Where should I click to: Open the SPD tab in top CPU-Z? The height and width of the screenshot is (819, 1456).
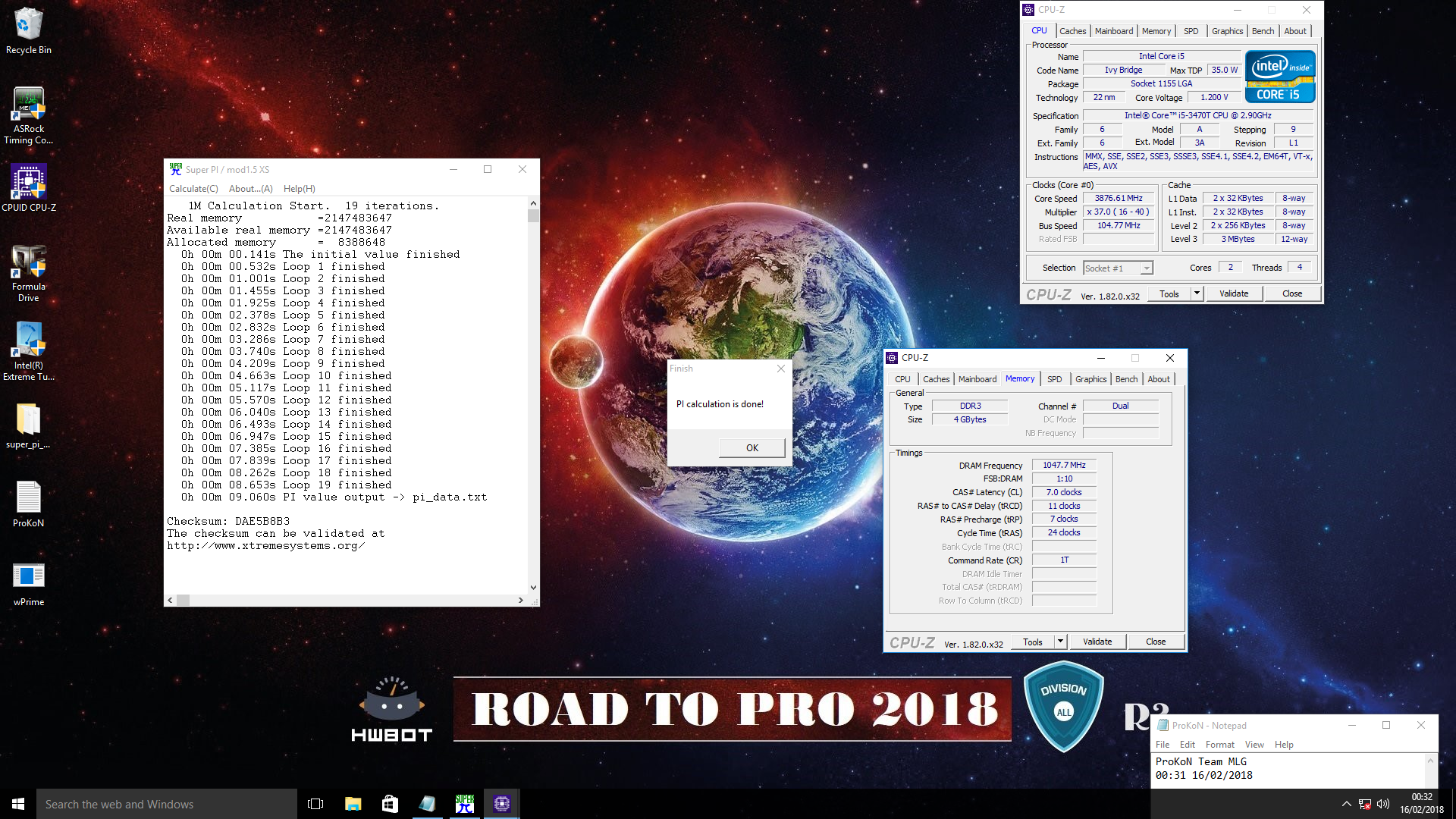(x=1191, y=31)
